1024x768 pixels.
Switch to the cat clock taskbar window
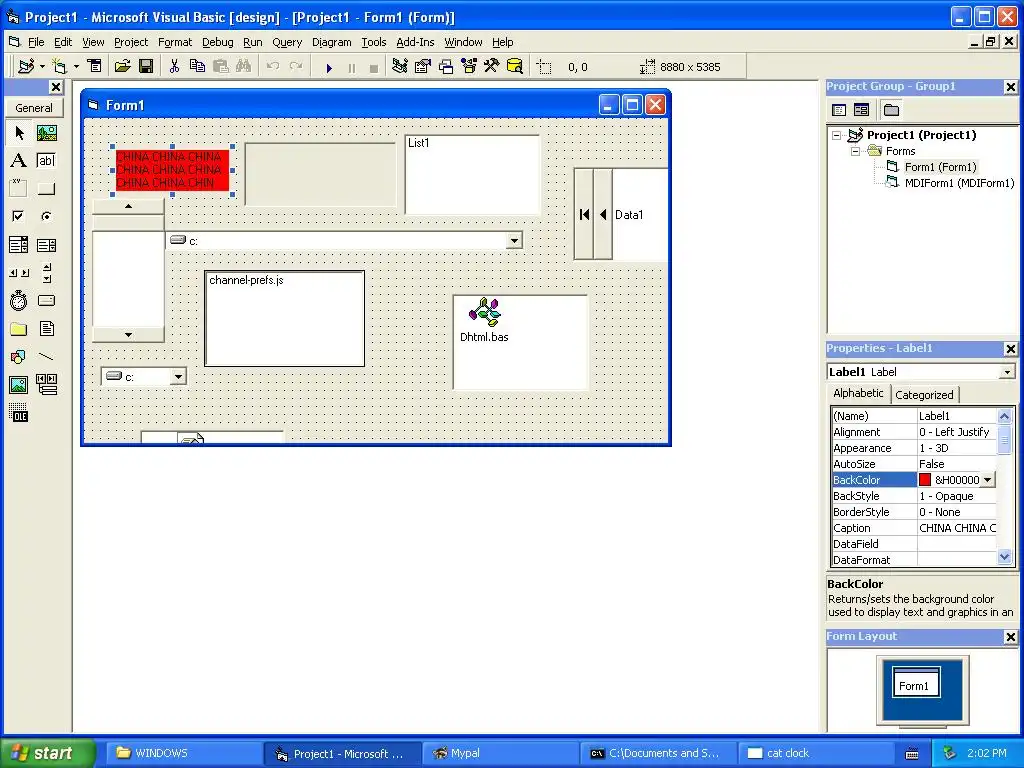pos(815,754)
